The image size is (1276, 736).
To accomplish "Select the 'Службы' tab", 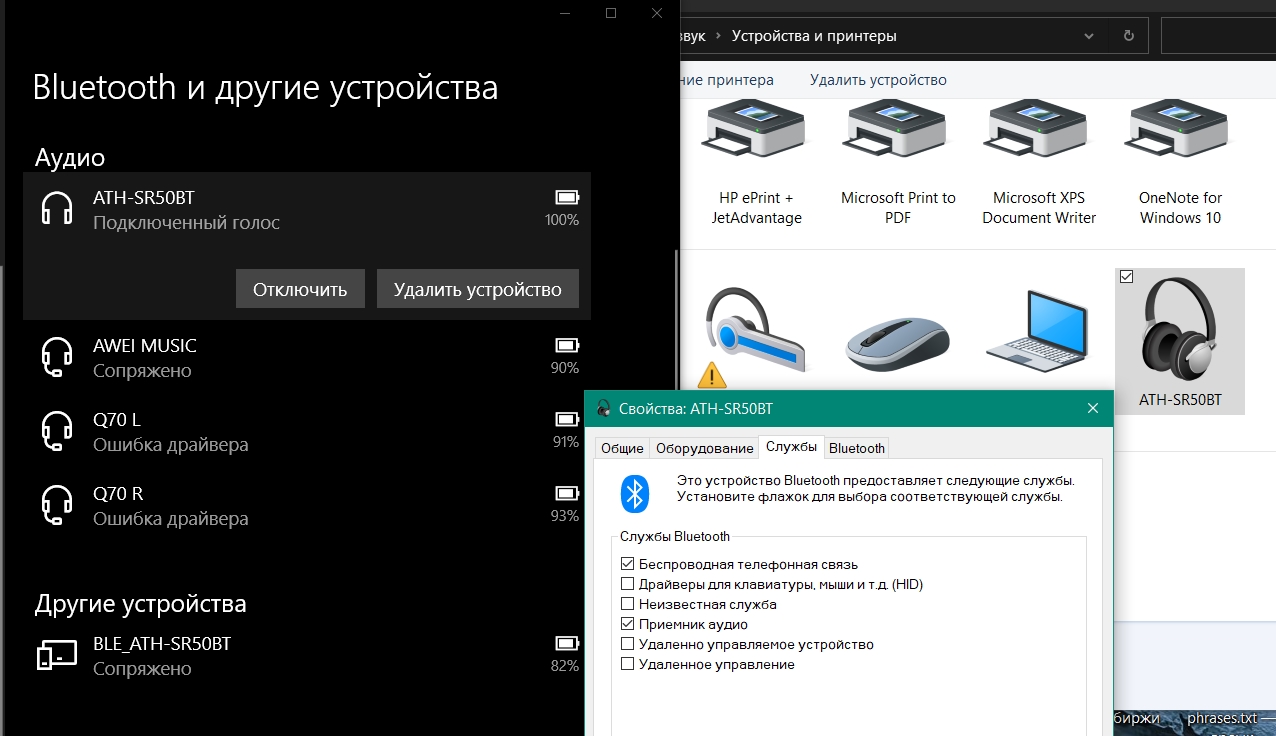I will (x=791, y=447).
